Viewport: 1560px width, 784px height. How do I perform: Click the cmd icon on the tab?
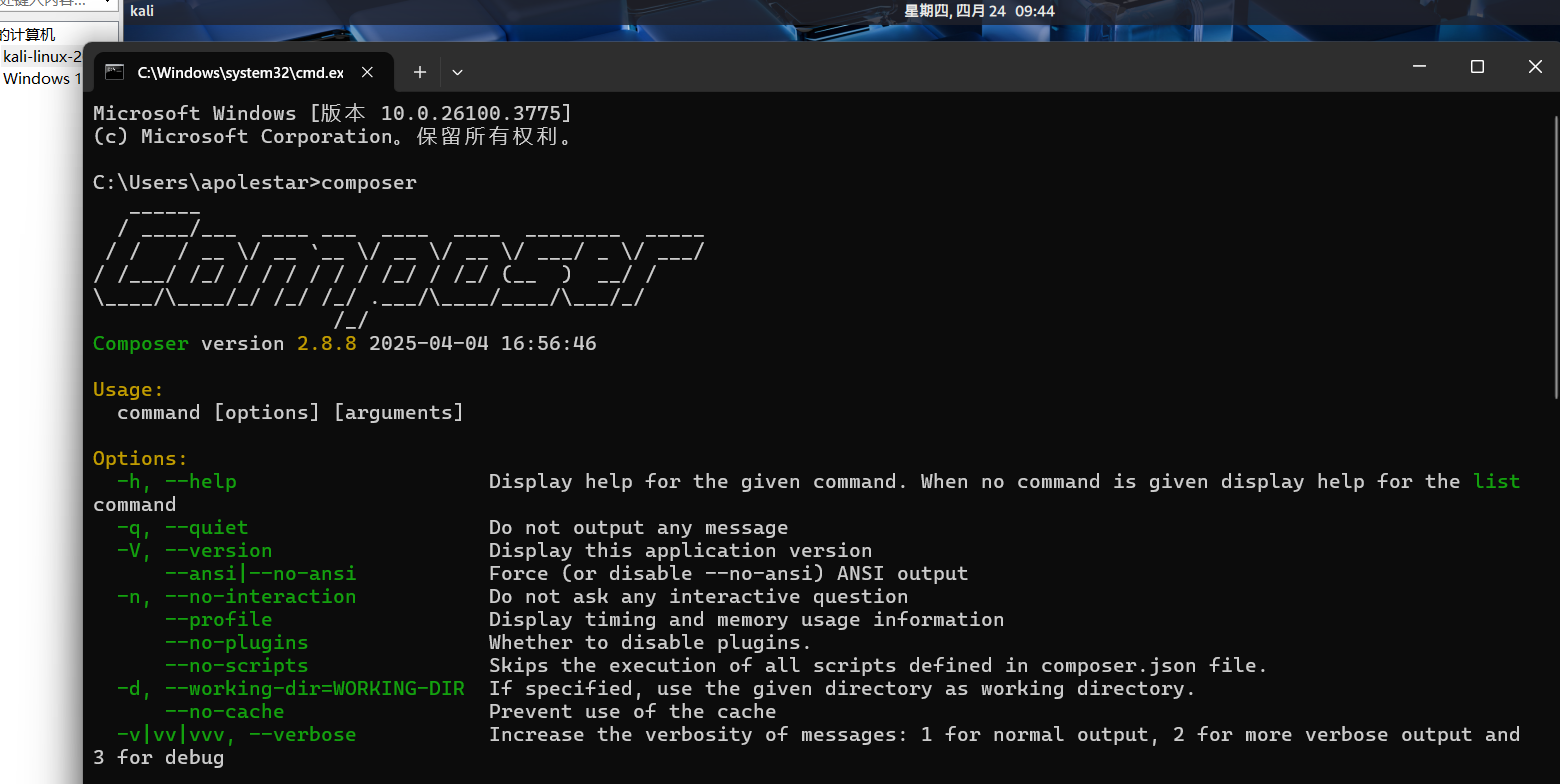point(115,72)
